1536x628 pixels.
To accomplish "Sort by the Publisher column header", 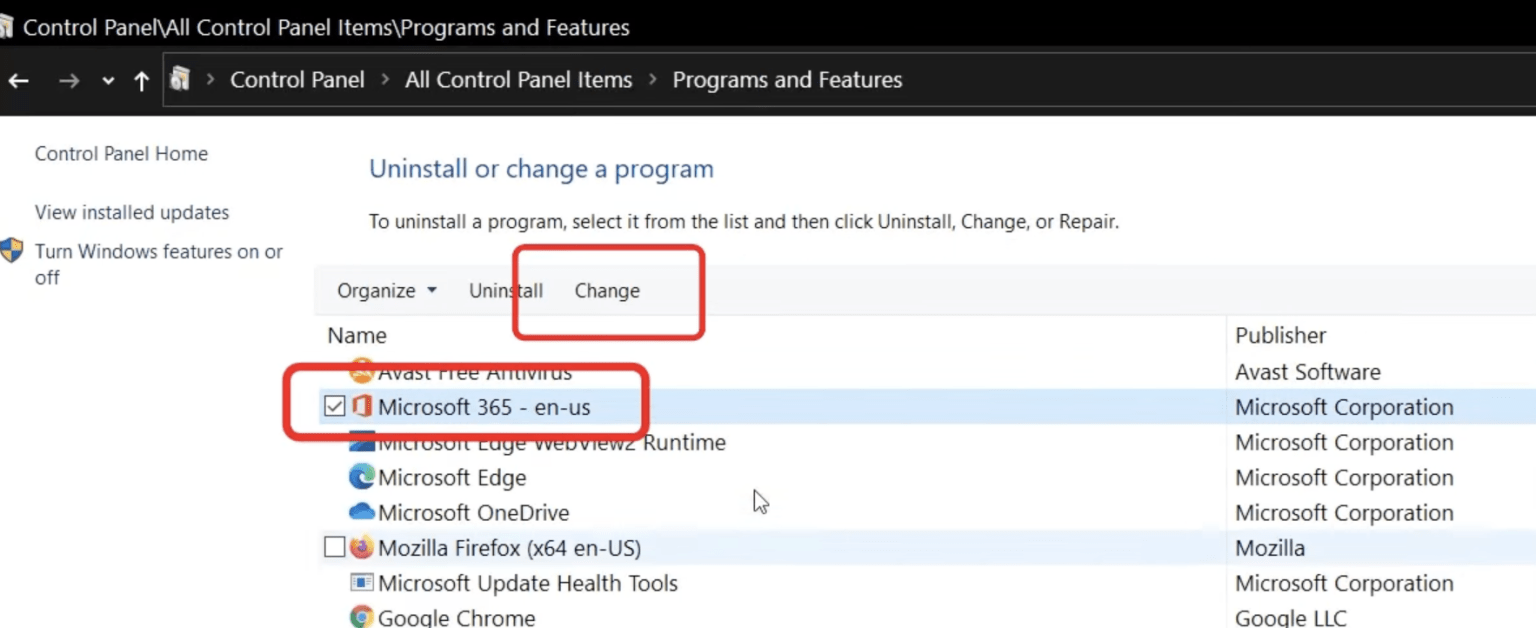I will [x=1281, y=336].
